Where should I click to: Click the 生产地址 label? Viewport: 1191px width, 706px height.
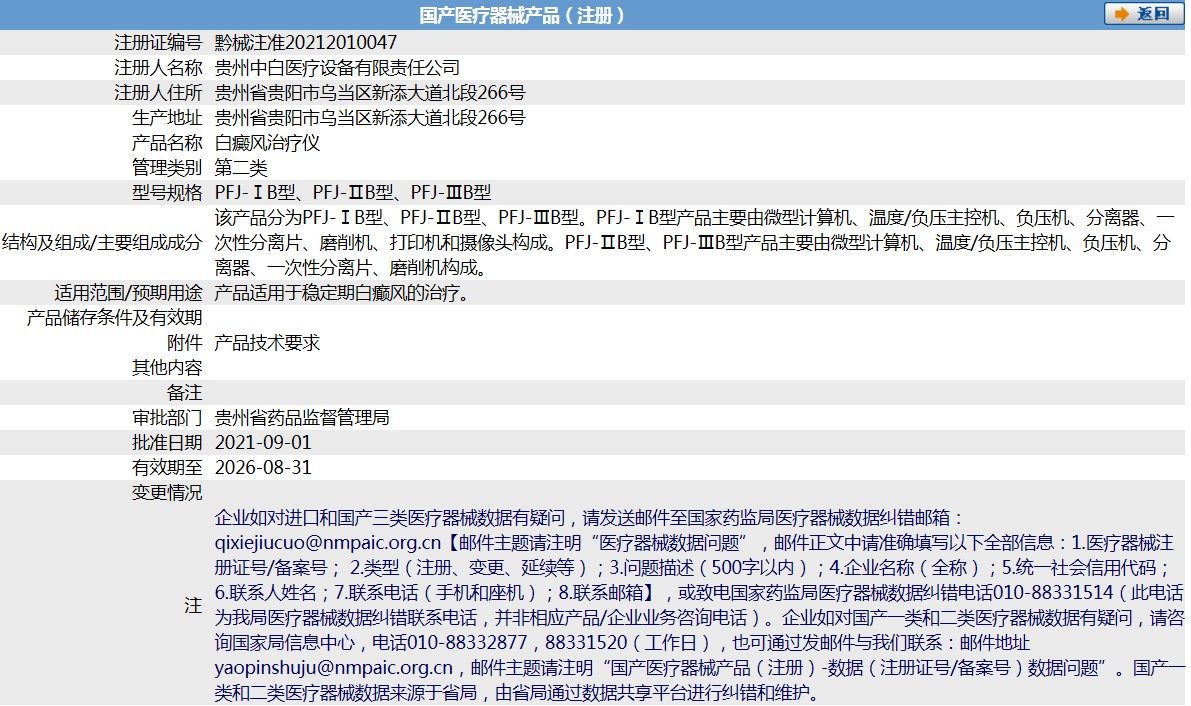coord(167,118)
